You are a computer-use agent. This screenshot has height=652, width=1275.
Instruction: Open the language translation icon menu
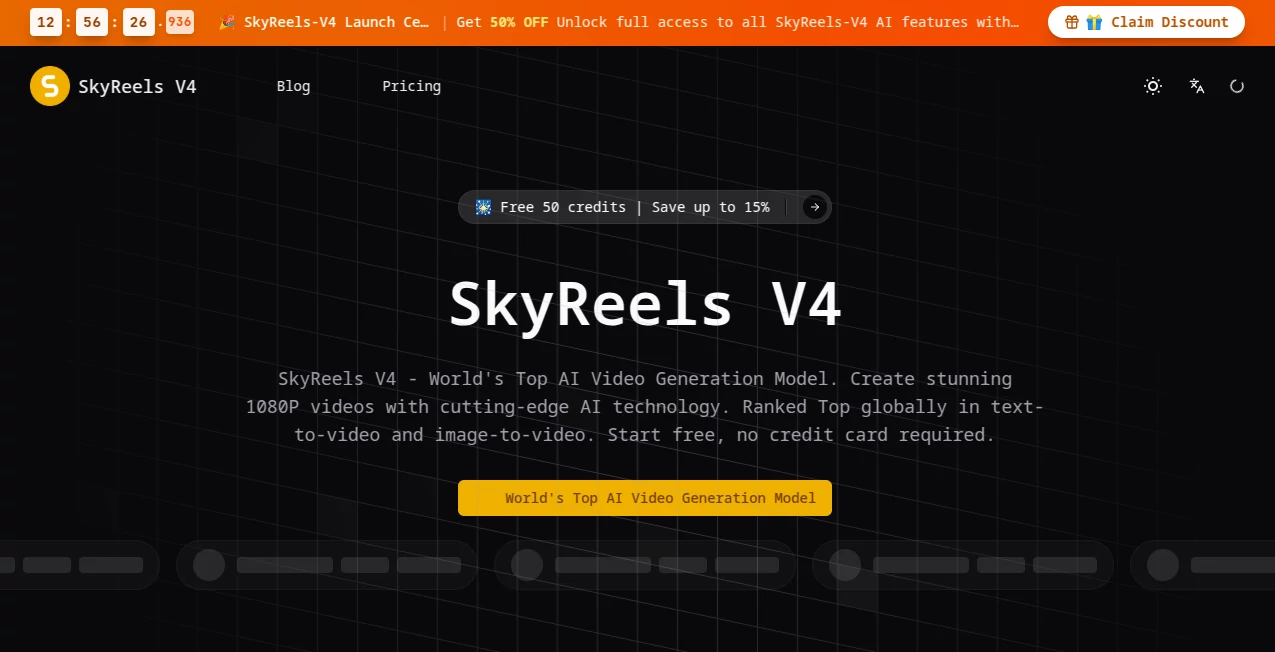1196,86
